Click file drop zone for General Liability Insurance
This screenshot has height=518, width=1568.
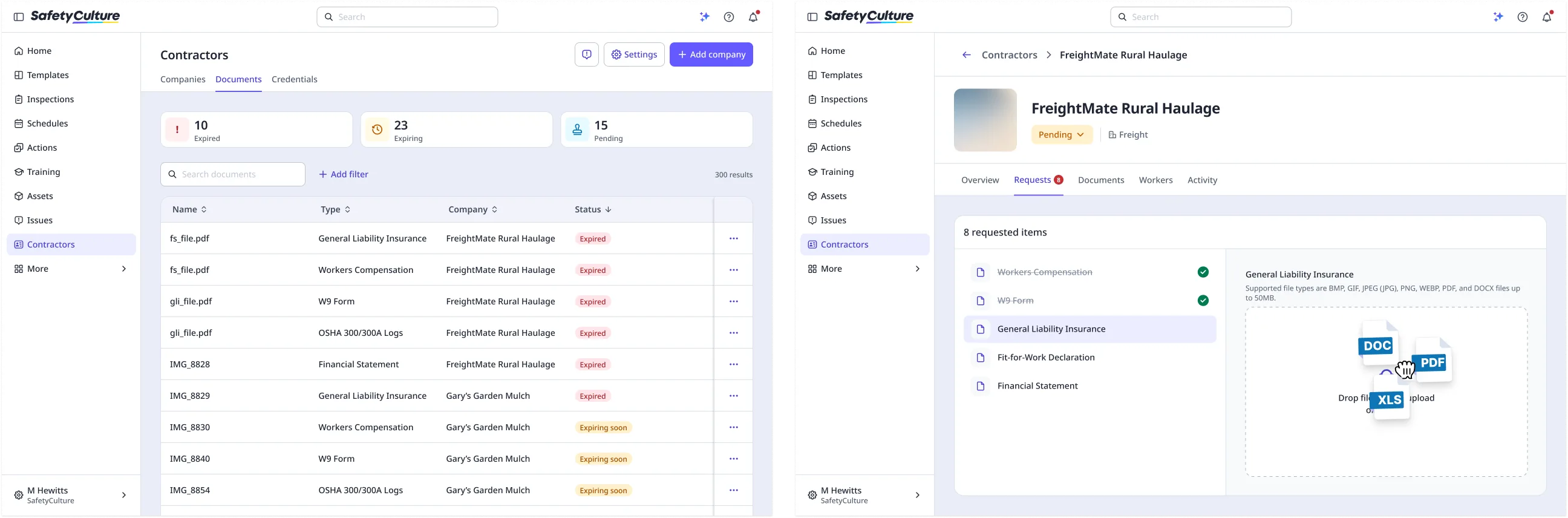tap(1385, 392)
